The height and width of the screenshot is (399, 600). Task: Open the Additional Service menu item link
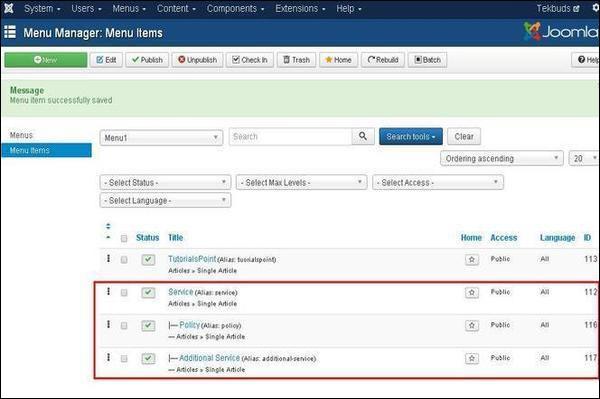[209, 358]
